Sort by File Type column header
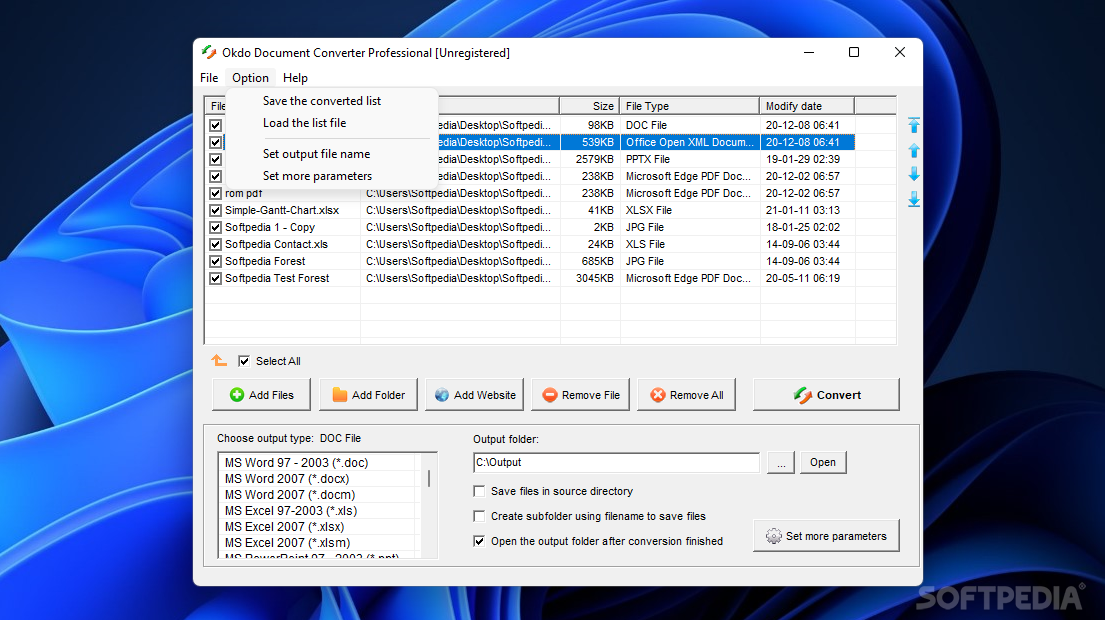The image size is (1105, 625). pos(689,106)
